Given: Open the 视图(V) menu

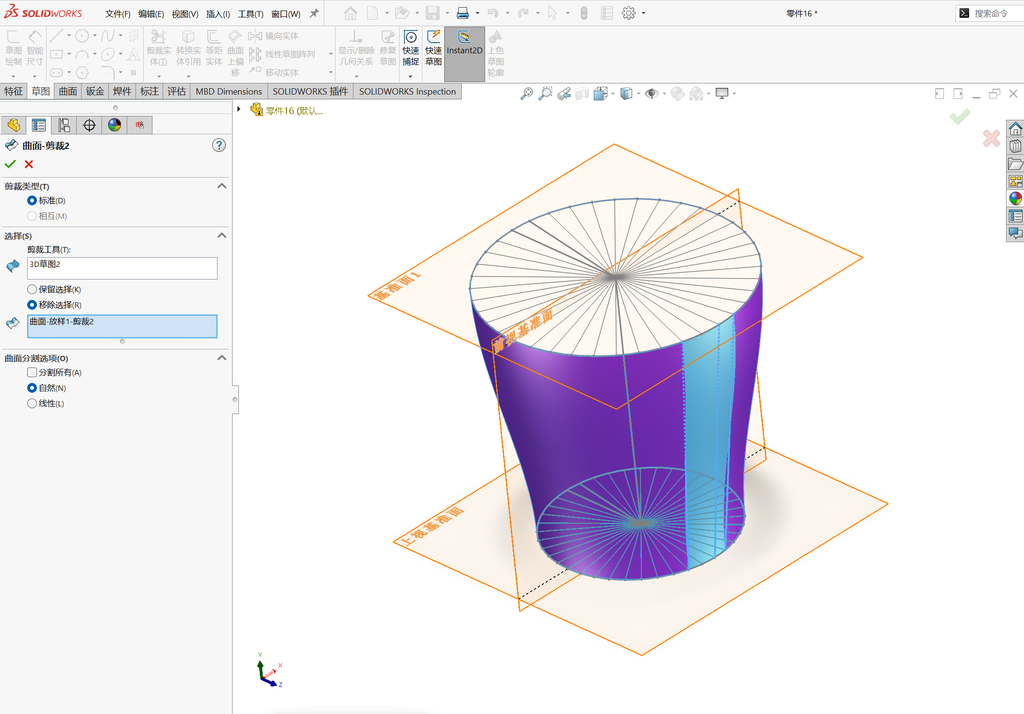Looking at the screenshot, I should tap(185, 14).
